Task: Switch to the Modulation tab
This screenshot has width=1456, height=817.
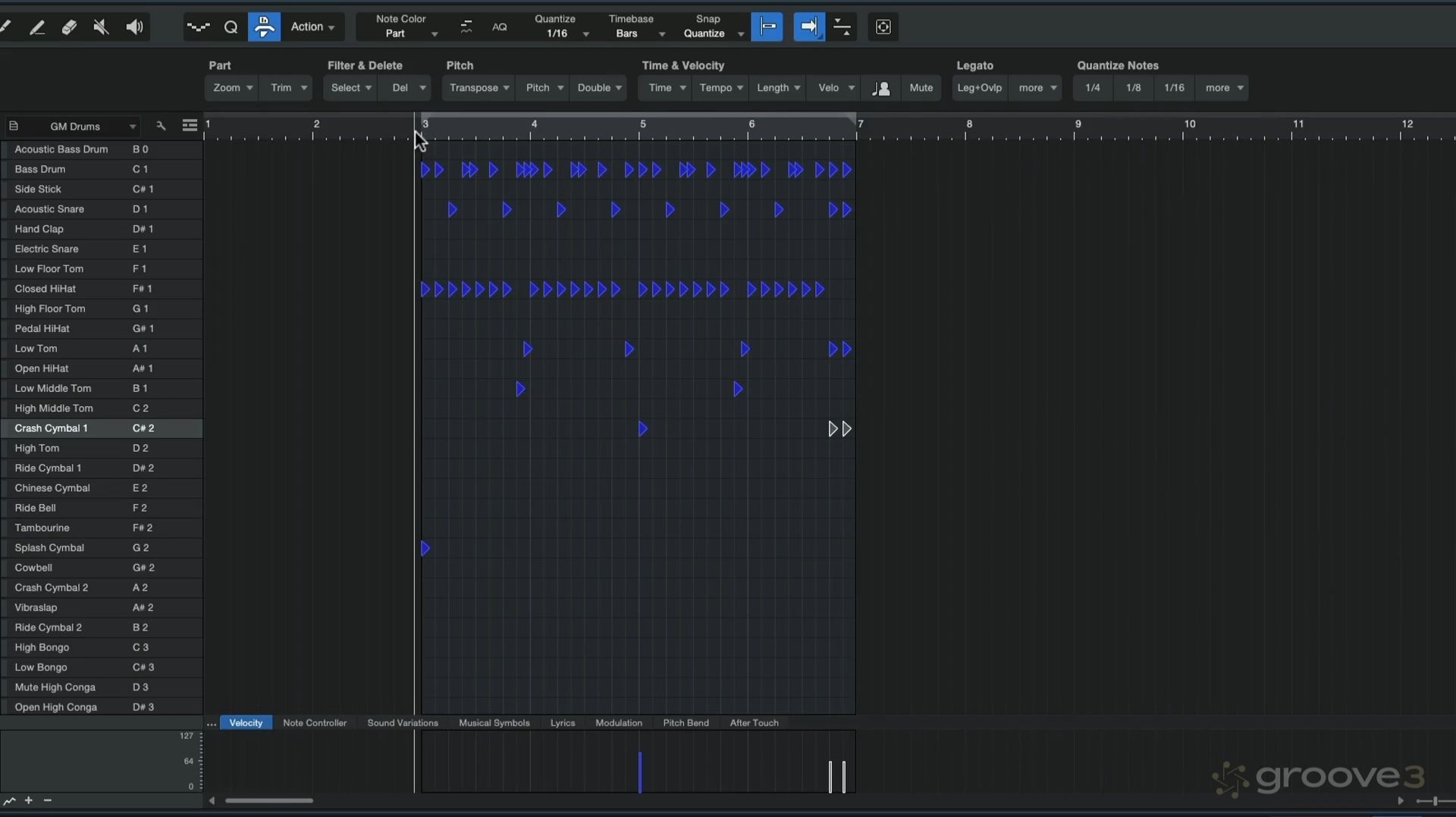Action: click(x=618, y=723)
